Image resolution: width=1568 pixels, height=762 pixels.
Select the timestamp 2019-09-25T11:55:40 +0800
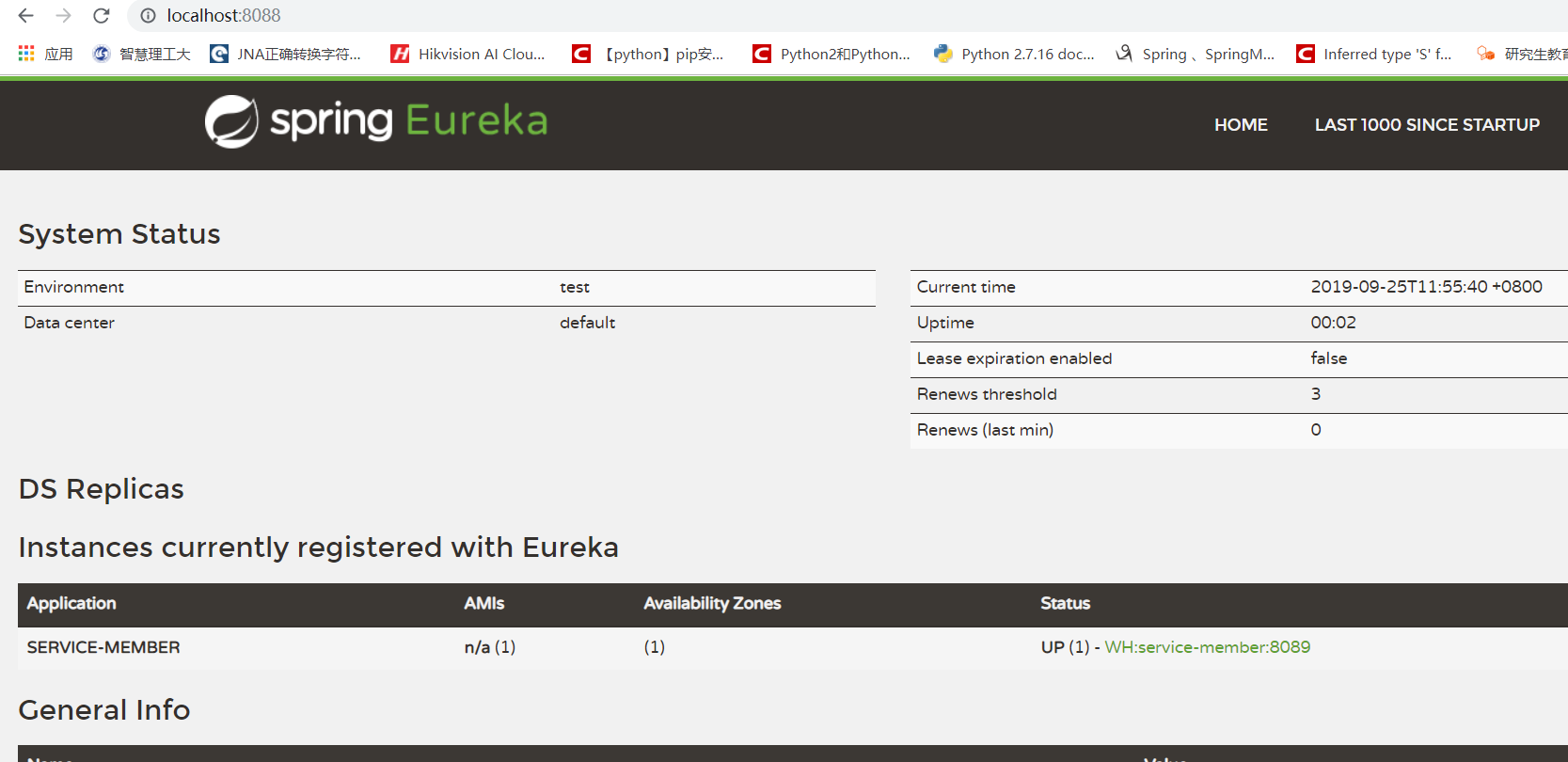1426,287
